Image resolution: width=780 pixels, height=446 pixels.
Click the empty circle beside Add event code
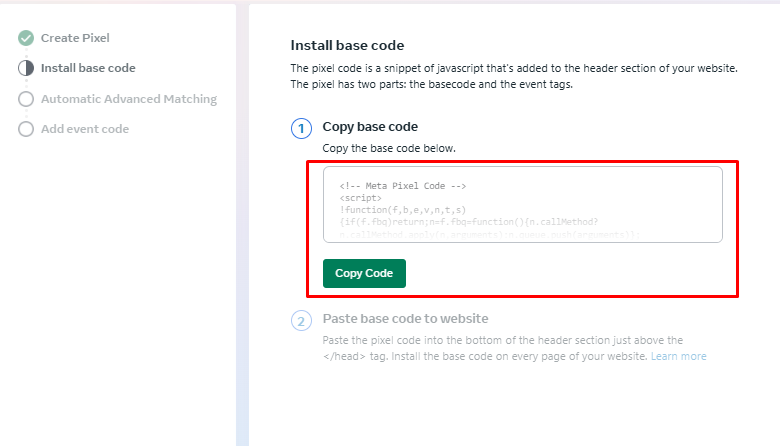click(26, 129)
